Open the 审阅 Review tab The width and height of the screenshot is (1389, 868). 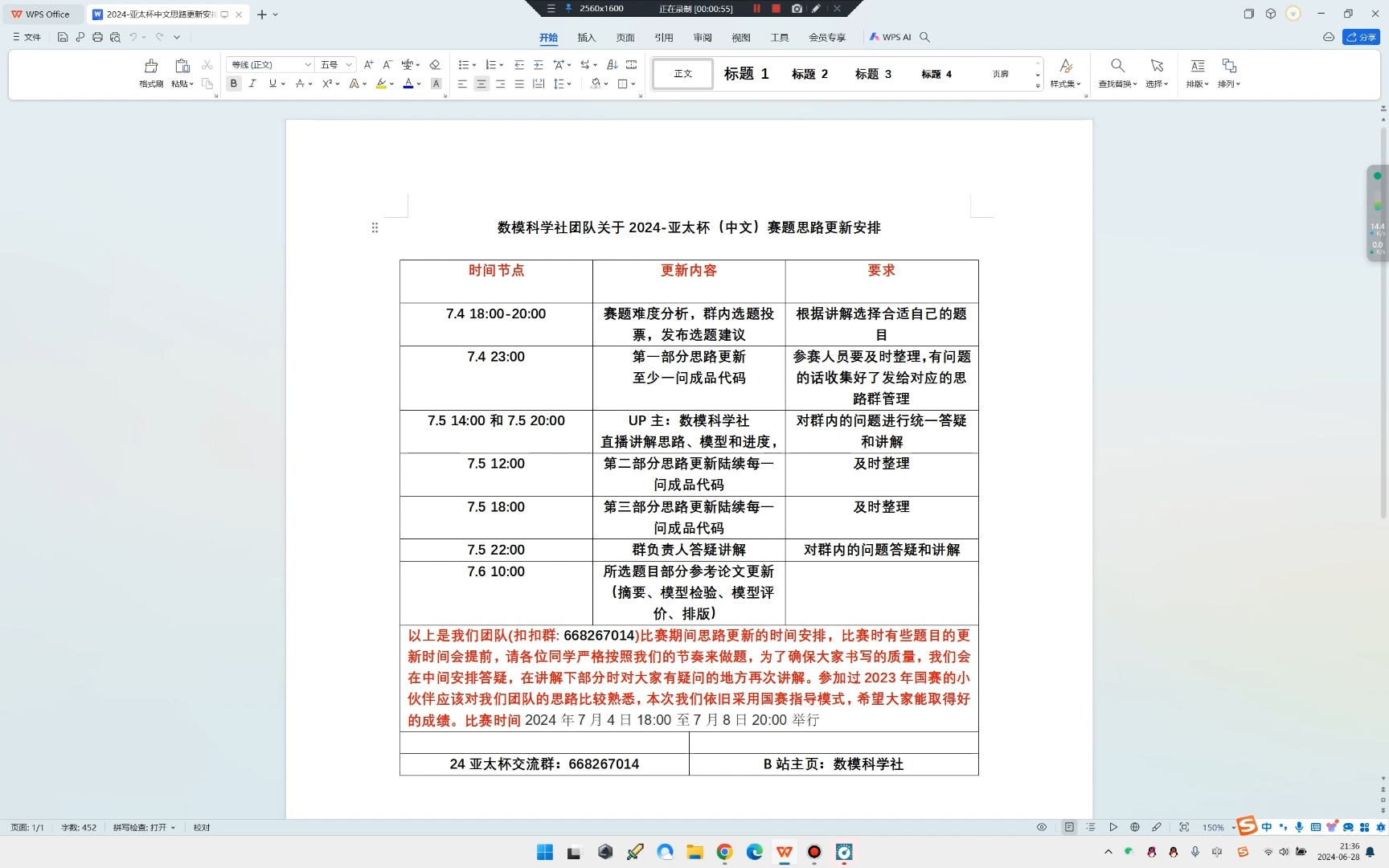pyautogui.click(x=703, y=37)
